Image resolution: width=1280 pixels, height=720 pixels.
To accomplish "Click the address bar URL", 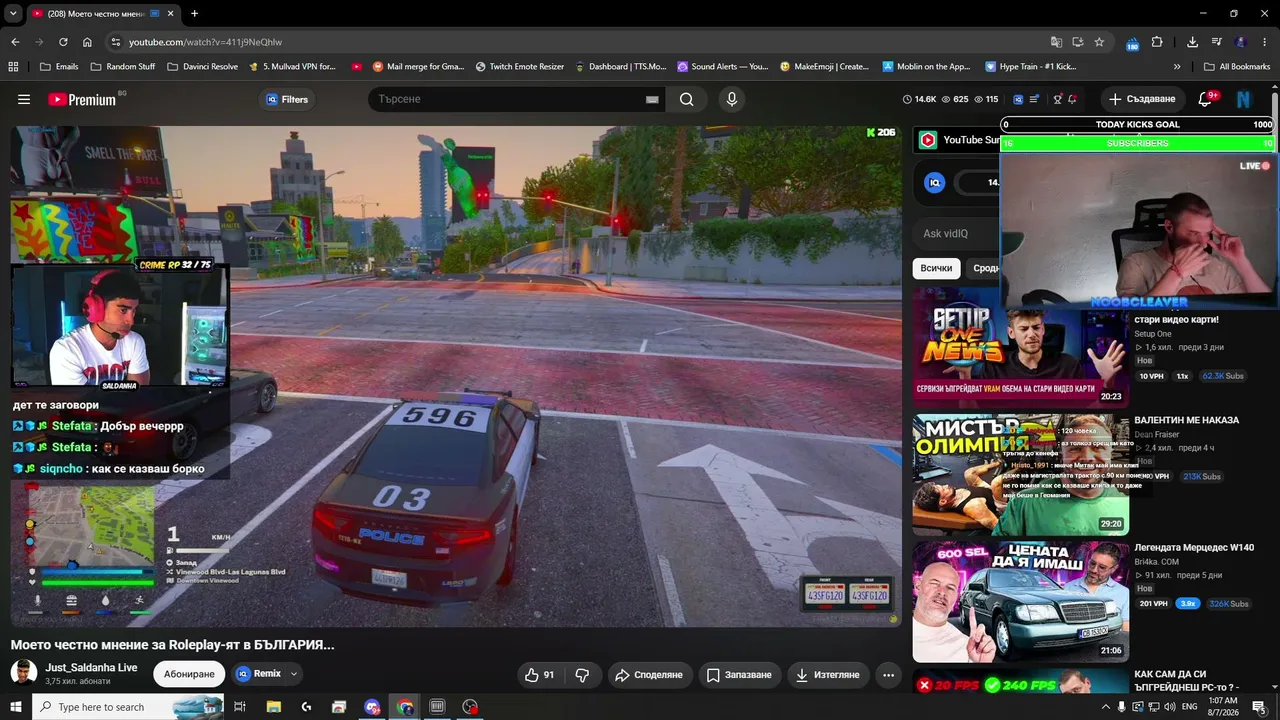I will coord(205,42).
